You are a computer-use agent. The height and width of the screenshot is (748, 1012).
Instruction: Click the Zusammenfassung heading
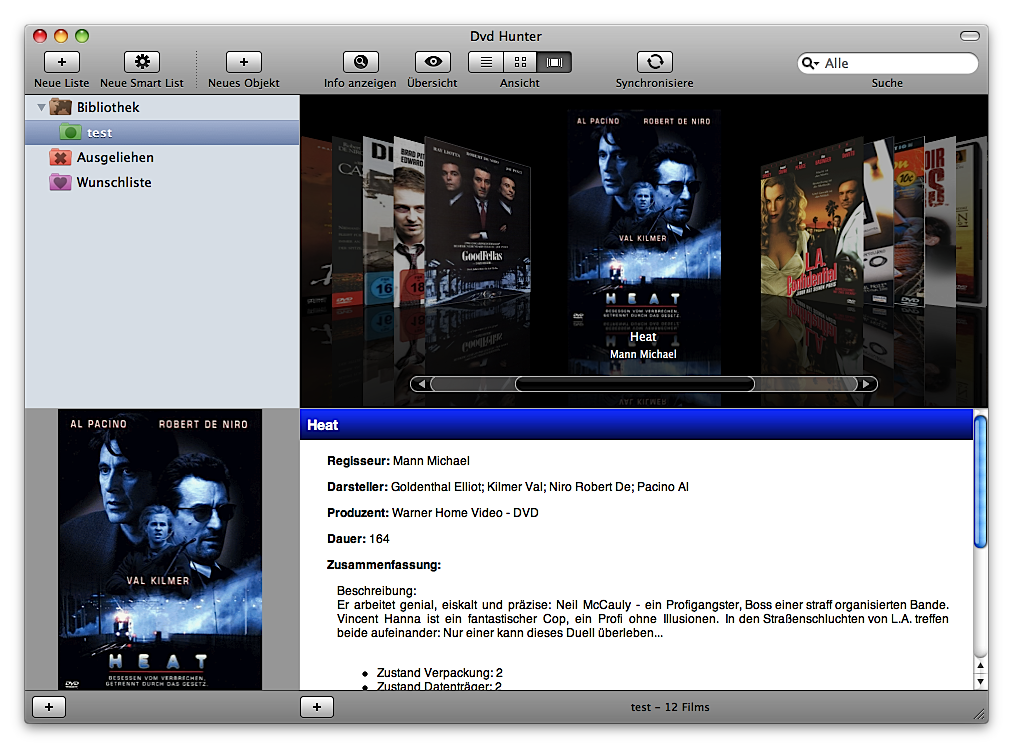[x=383, y=565]
